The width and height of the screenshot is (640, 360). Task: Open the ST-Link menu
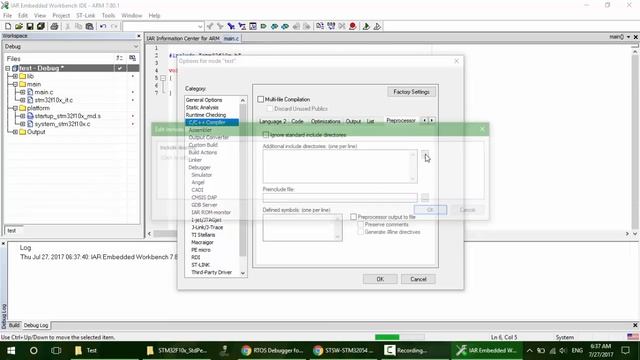point(85,16)
